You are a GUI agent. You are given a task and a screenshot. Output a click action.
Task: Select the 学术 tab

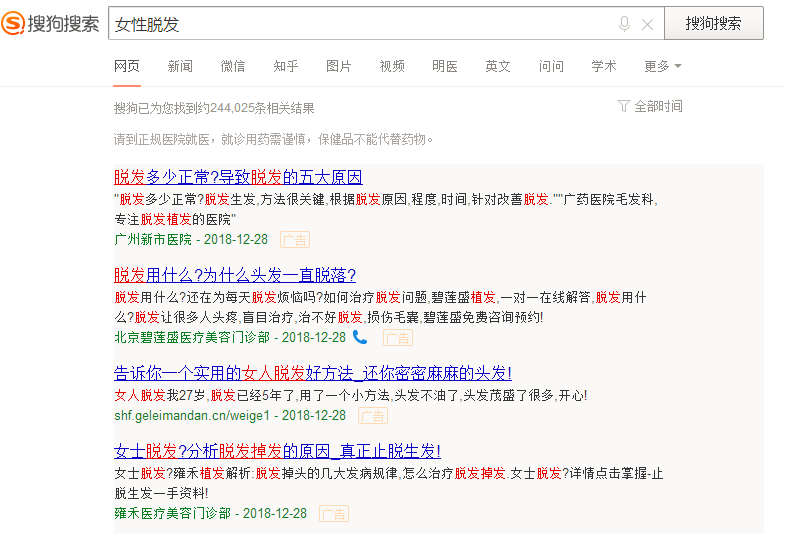pos(604,66)
